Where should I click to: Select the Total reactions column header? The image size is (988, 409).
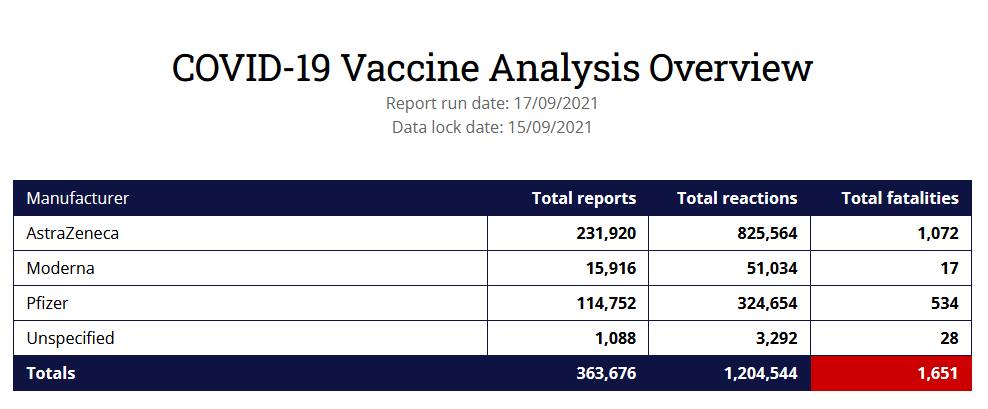736,198
